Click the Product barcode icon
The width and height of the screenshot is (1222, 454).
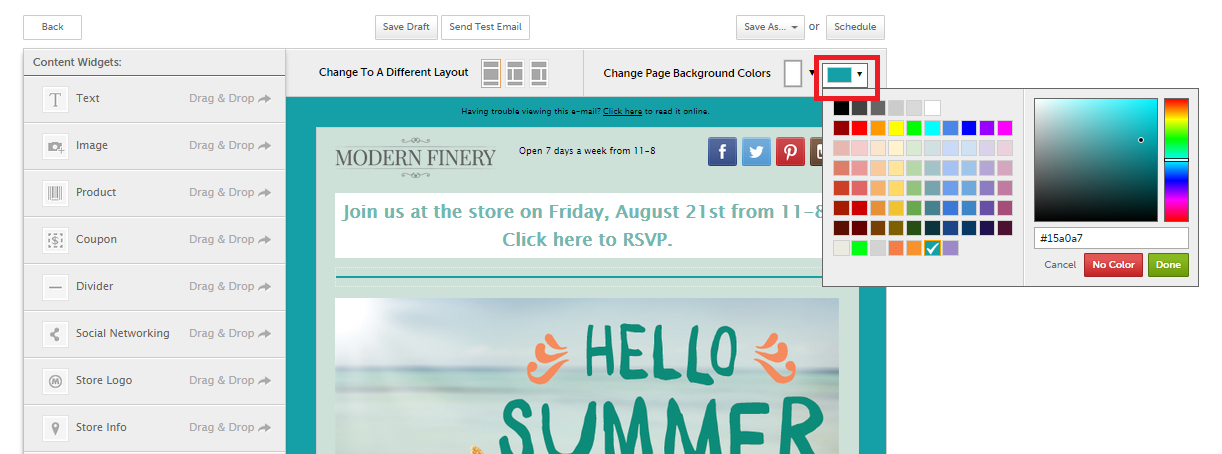point(55,193)
